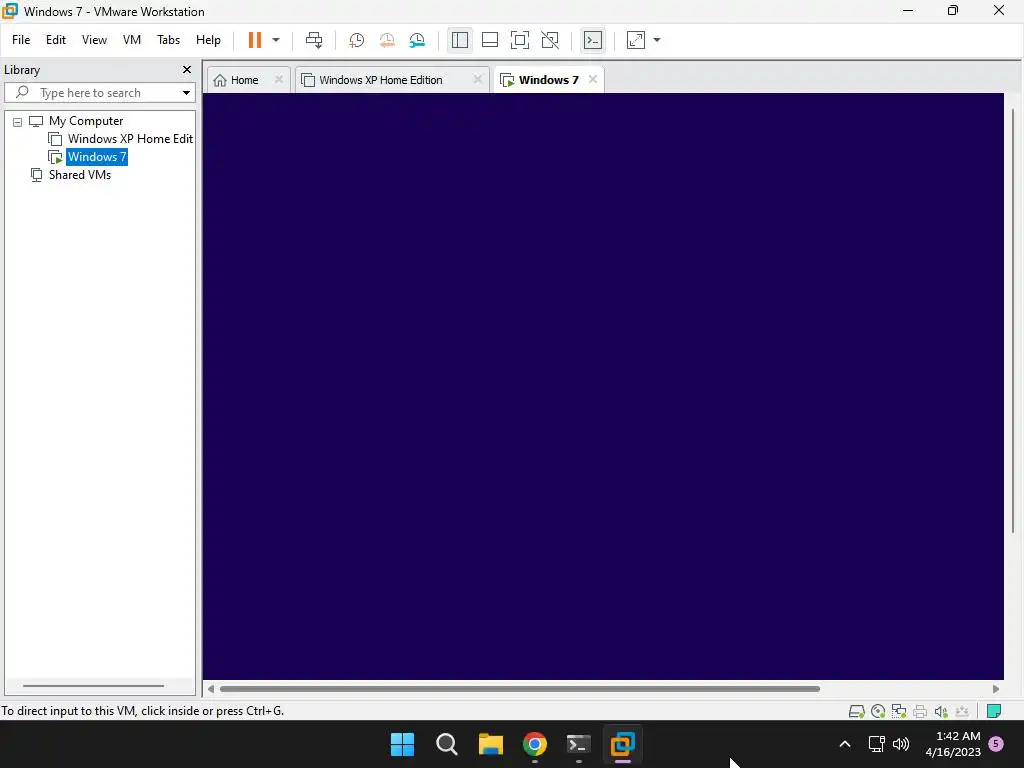This screenshot has height=768, width=1024.
Task: Close the Windows XP Home Edition tab
Action: [477, 80]
